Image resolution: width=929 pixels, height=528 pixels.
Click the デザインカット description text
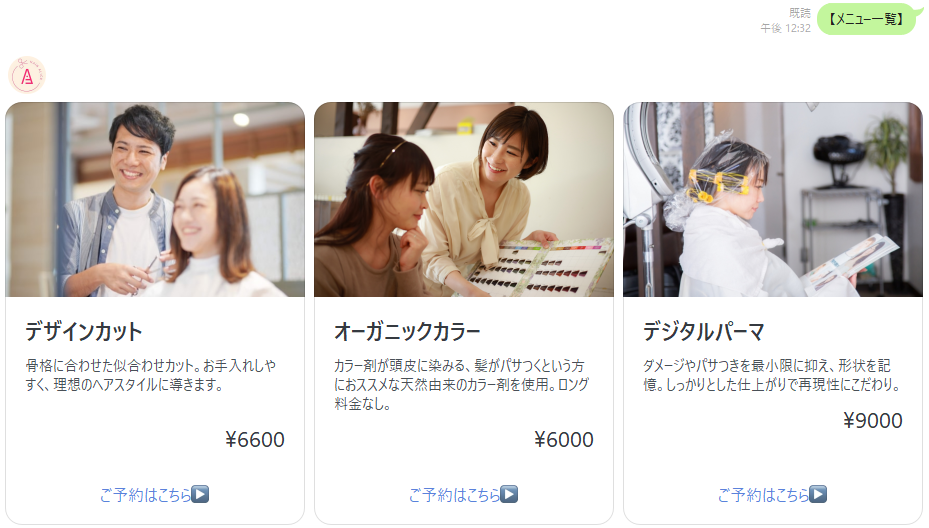(150, 375)
